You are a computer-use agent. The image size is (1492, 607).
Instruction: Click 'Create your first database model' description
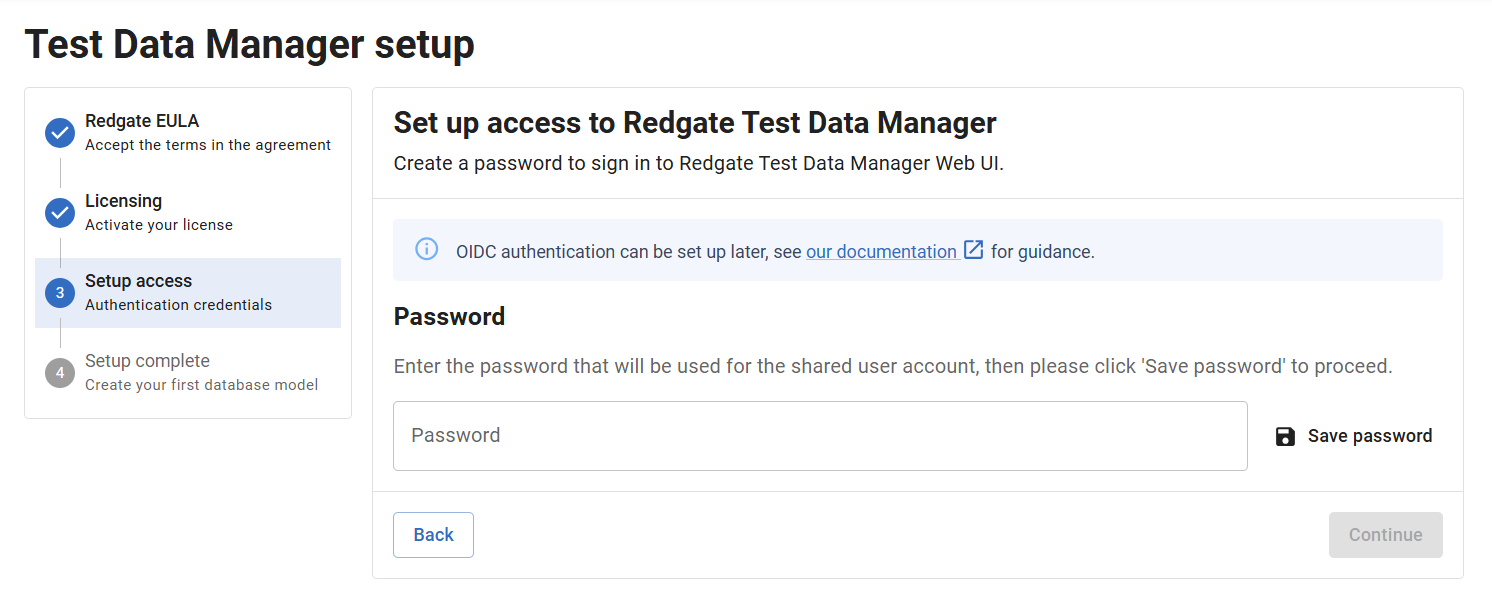click(201, 385)
